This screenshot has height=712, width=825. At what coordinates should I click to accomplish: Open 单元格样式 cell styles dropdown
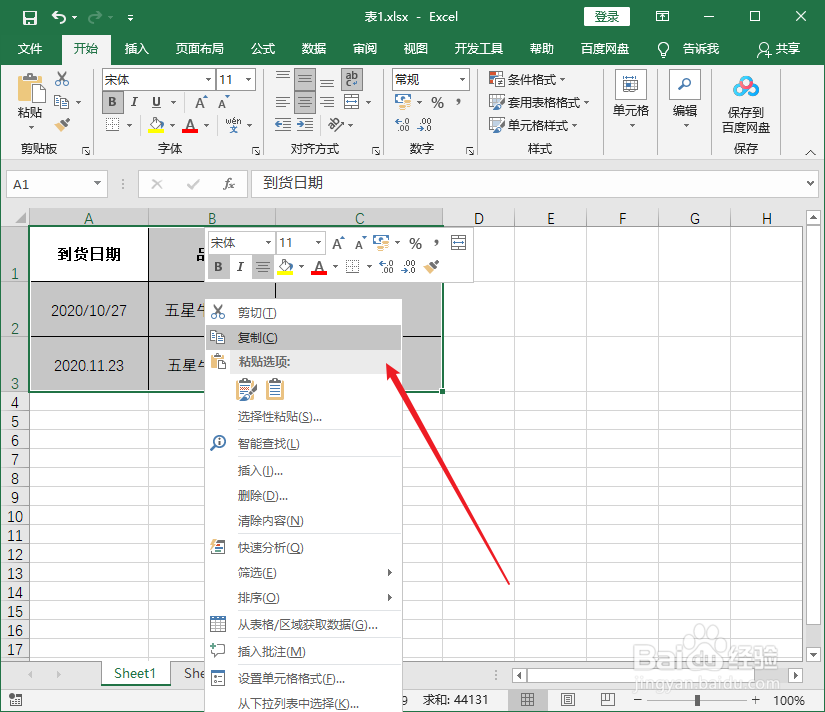[x=533, y=125]
